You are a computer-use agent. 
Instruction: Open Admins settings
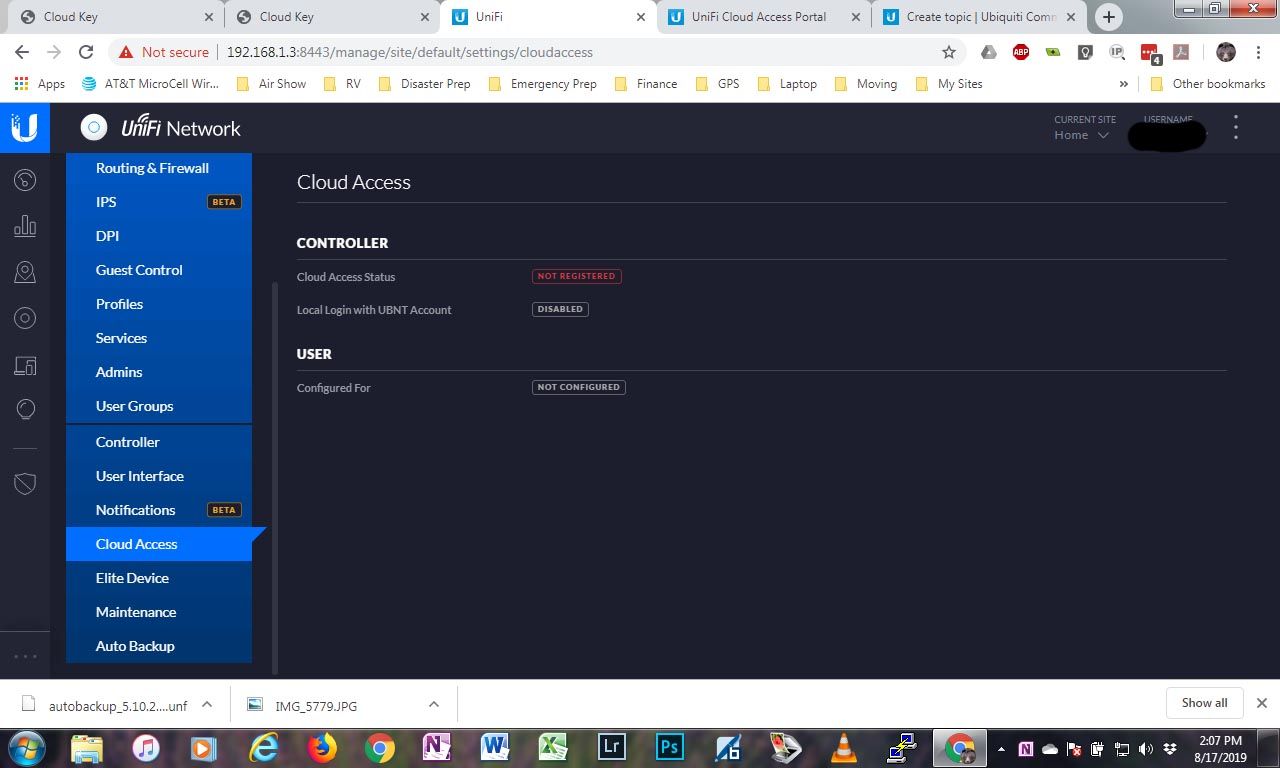click(x=159, y=372)
